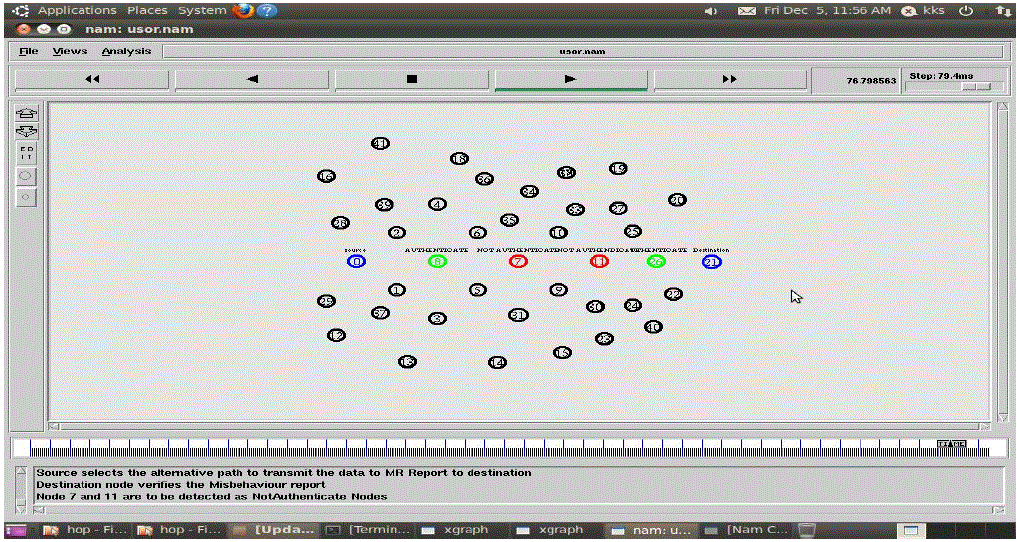Stop the animation with the square button

coord(411,79)
